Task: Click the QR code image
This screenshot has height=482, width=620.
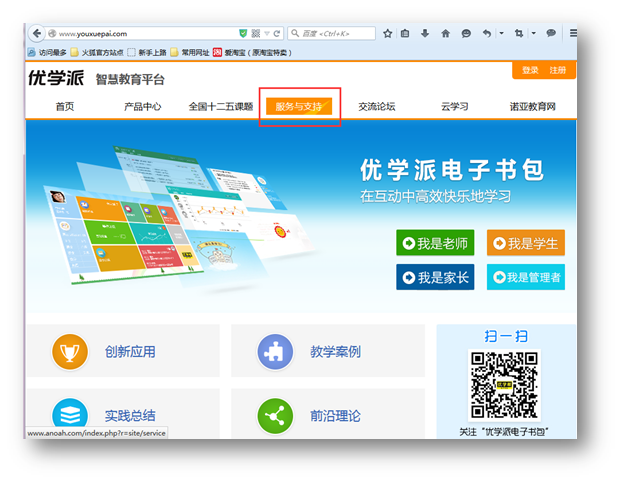Action: coord(504,385)
